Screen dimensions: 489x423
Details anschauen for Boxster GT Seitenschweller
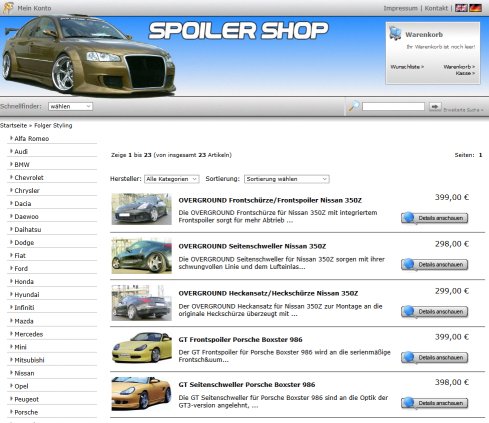(x=435, y=403)
